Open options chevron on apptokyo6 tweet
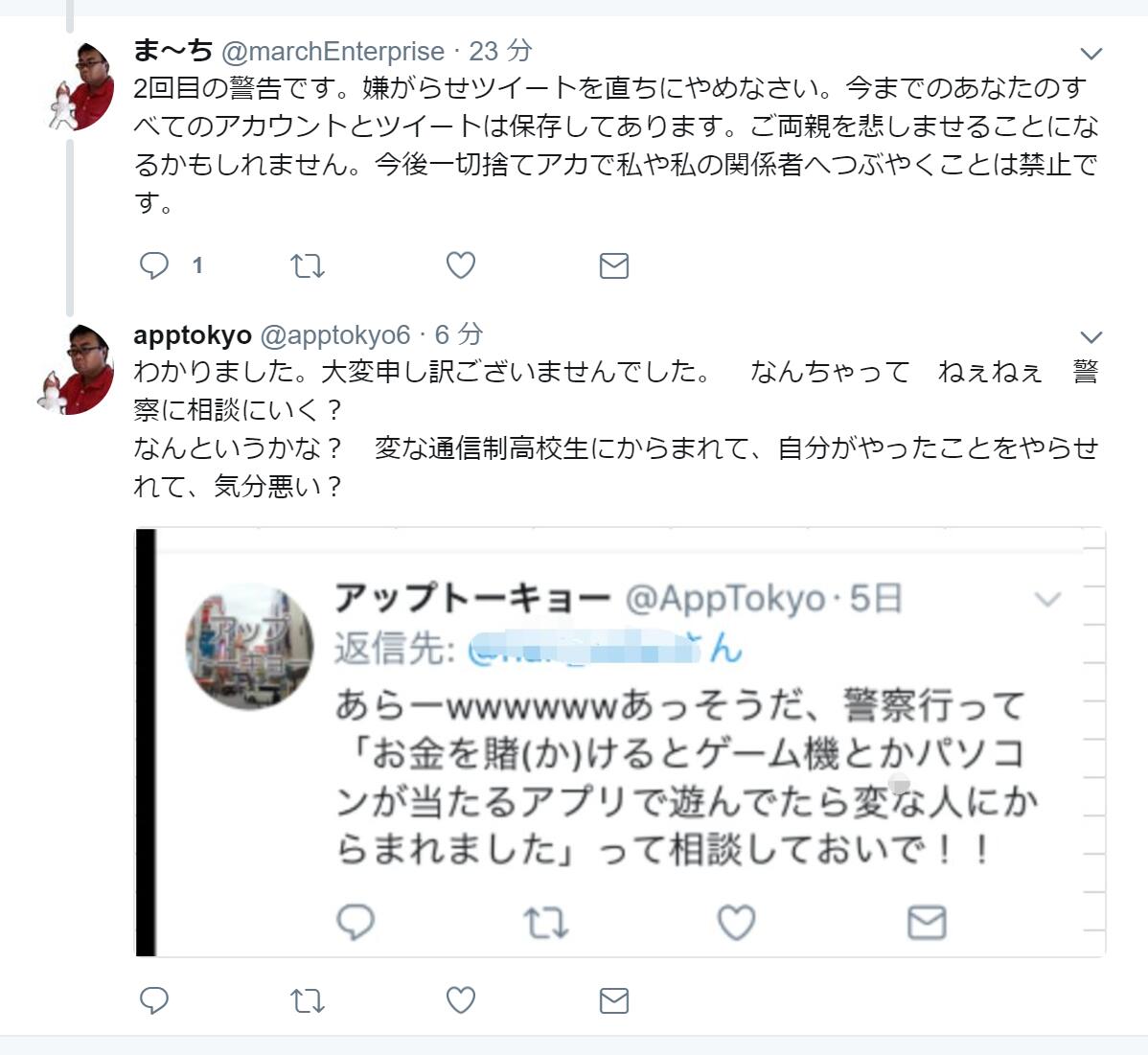1148x1055 pixels. (1091, 336)
